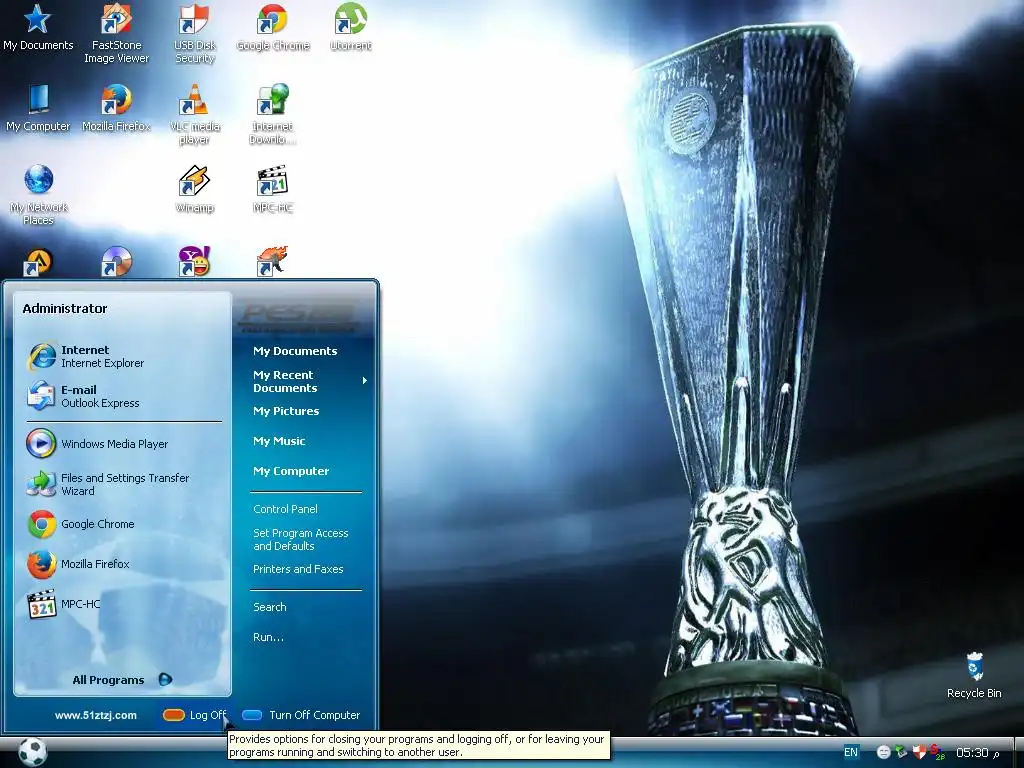
Task: Launch FastStone Image Viewer desktop shortcut
Action: pos(116,33)
